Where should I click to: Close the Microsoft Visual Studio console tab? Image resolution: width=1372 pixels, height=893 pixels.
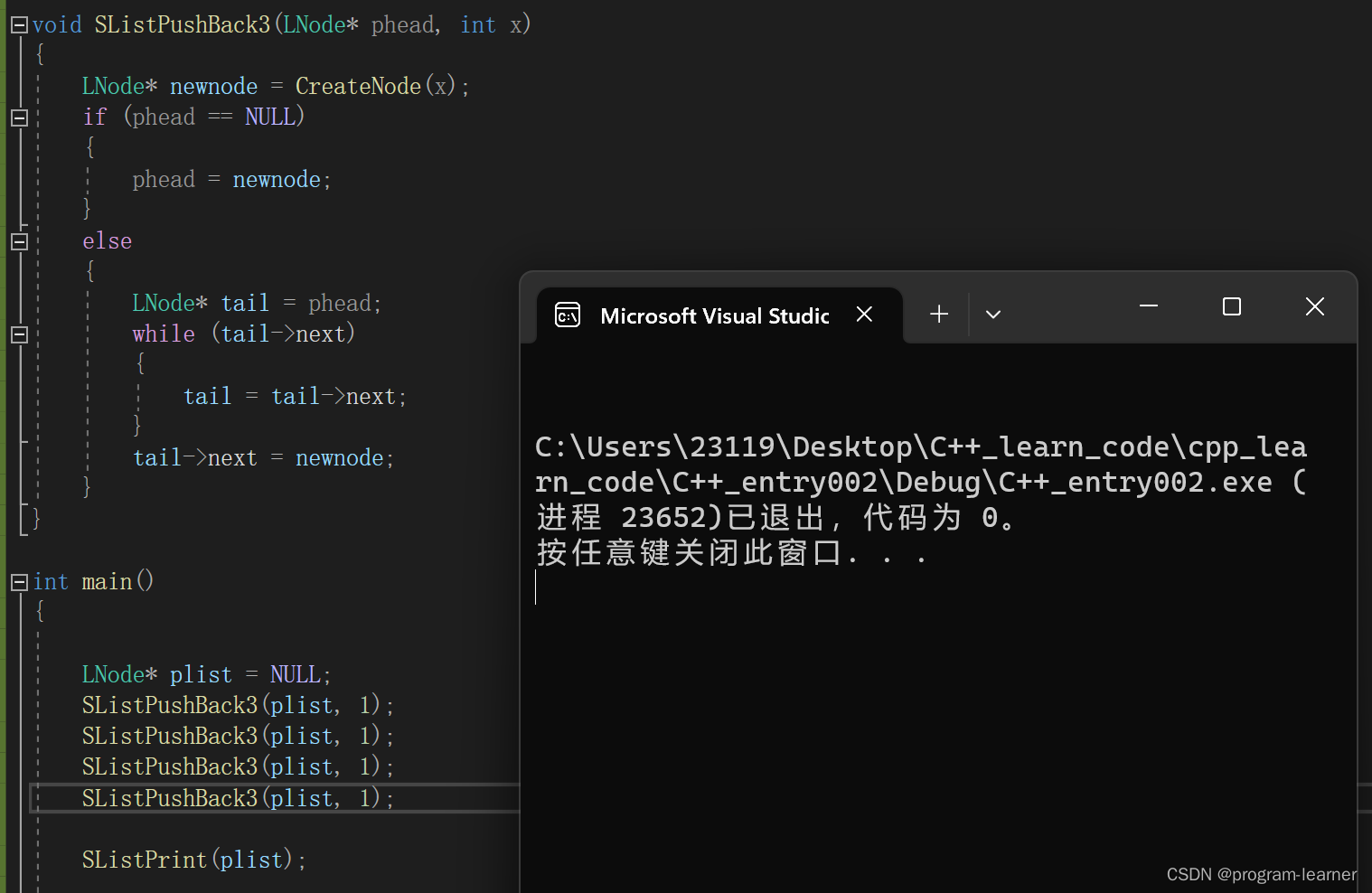864,314
